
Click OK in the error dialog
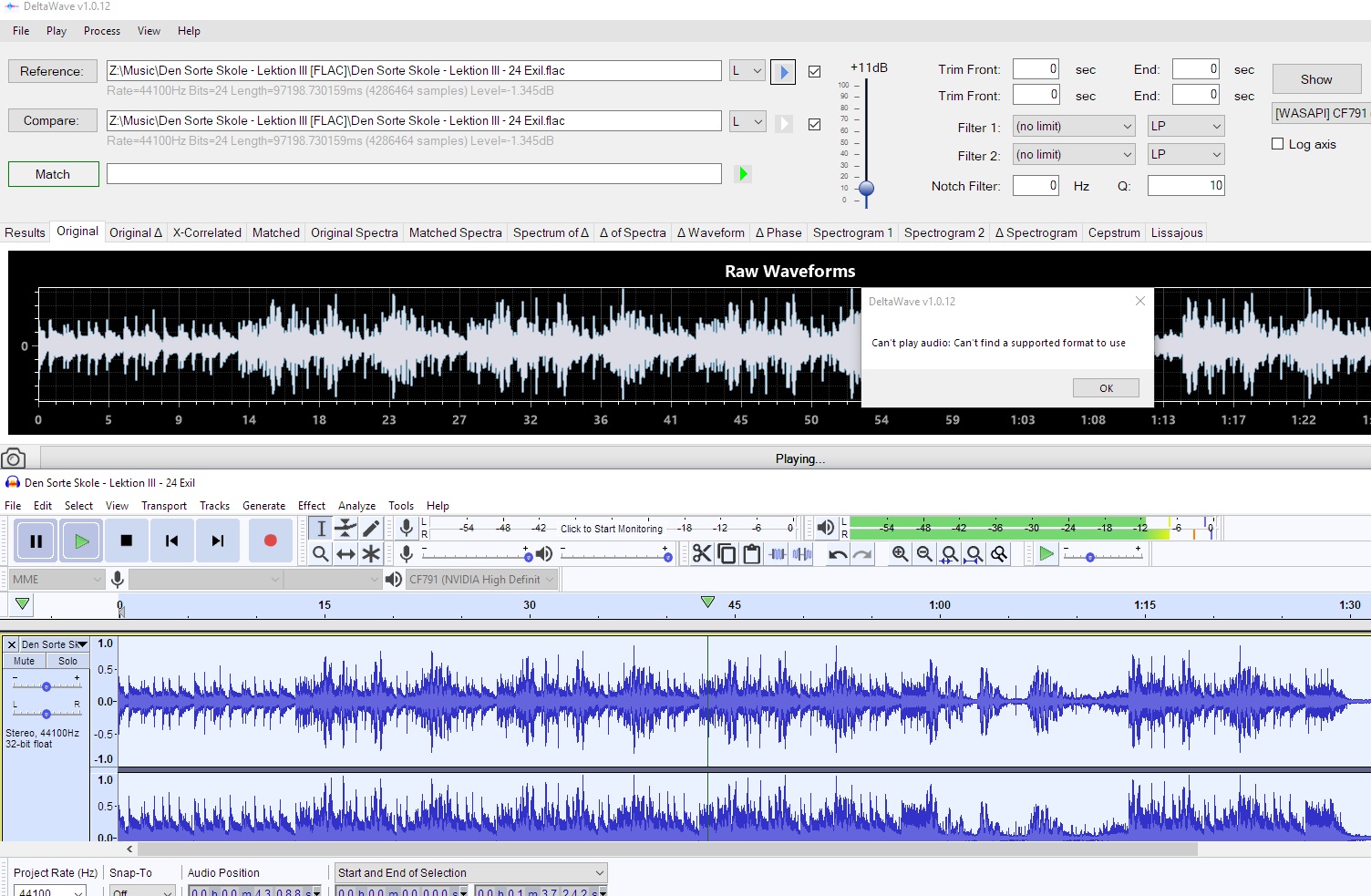pyautogui.click(x=1106, y=388)
